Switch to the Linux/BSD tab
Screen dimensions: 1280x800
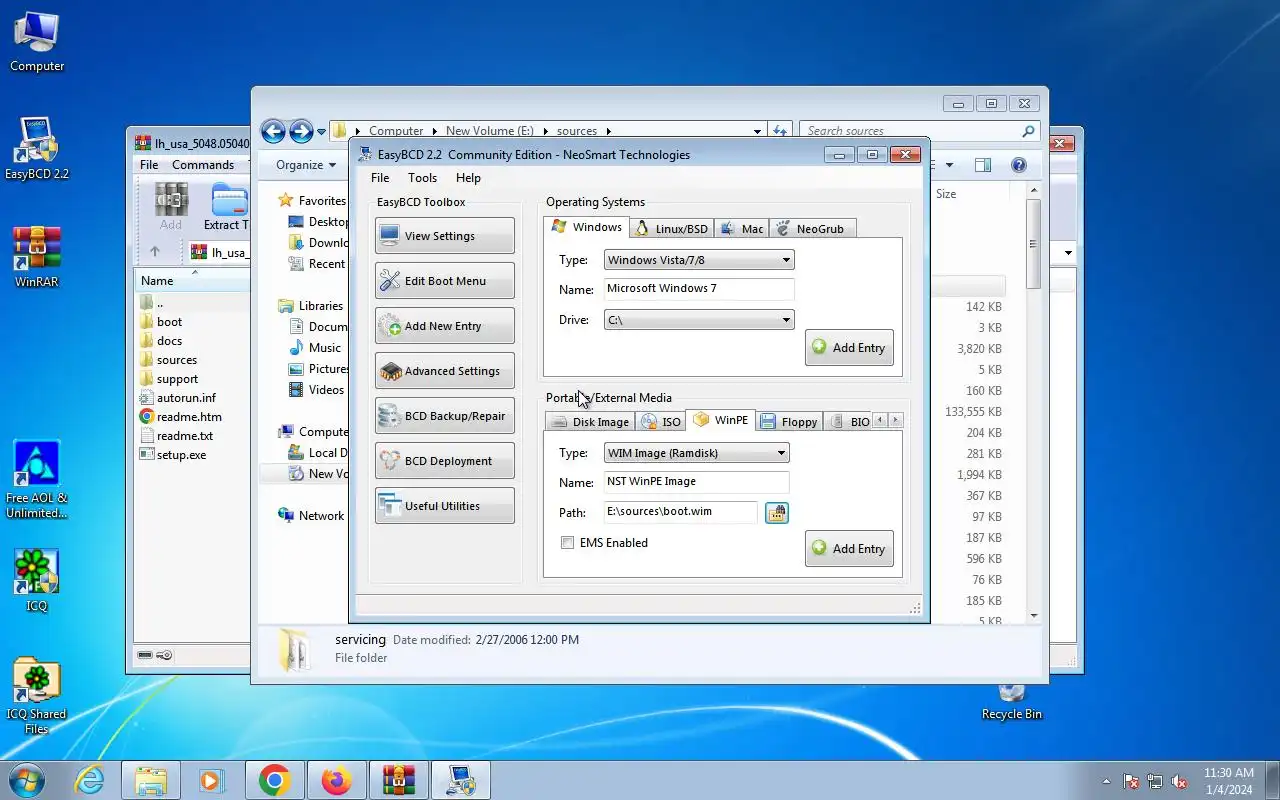click(671, 229)
